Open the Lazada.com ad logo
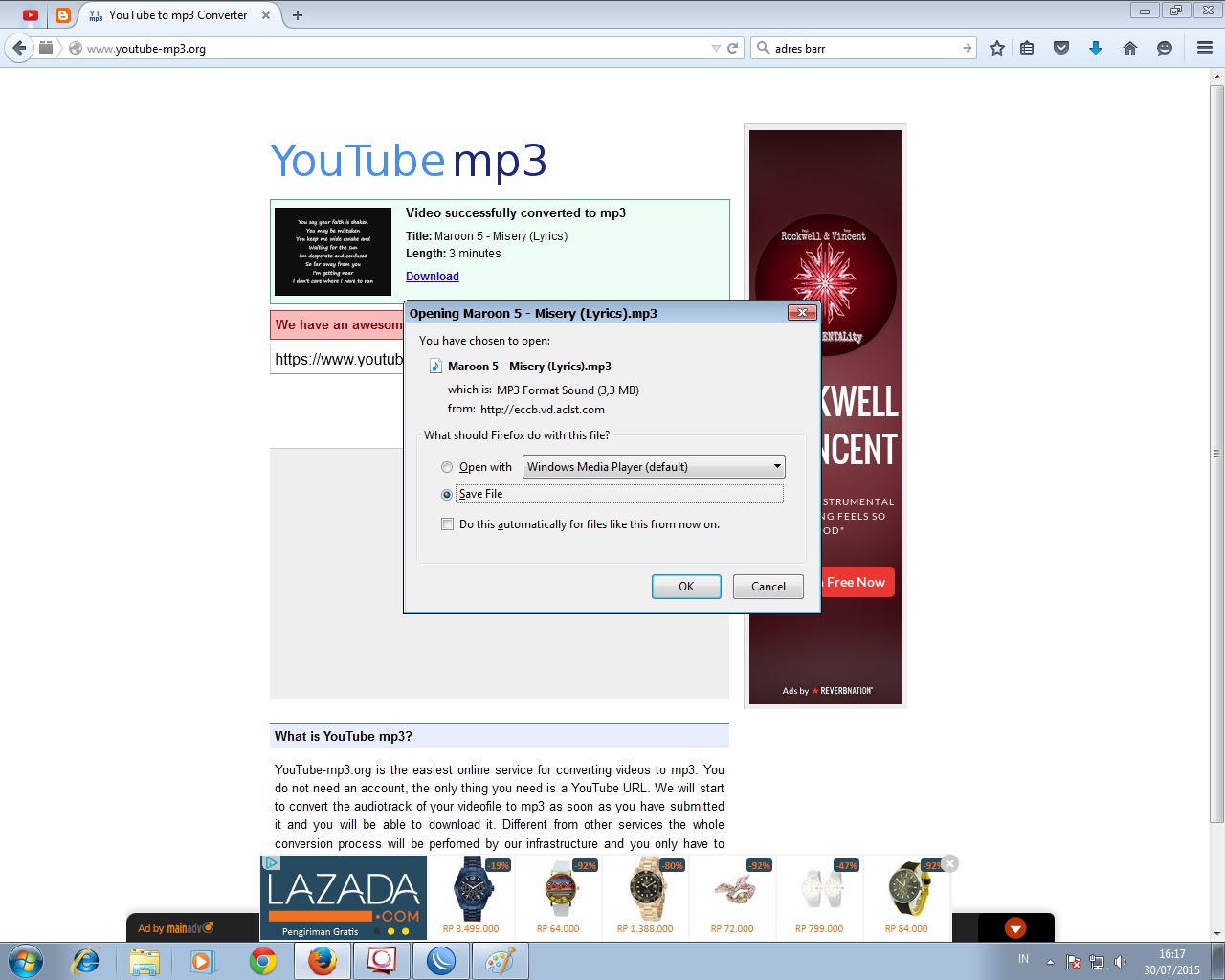The image size is (1225, 980). (x=344, y=898)
